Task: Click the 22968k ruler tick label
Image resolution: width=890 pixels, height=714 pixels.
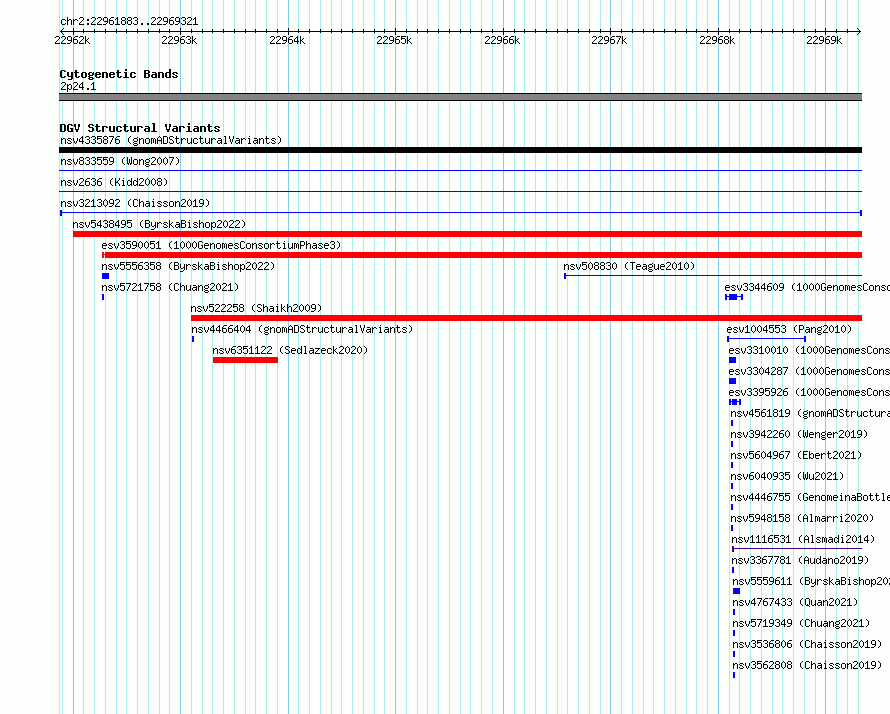Action: click(x=717, y=40)
